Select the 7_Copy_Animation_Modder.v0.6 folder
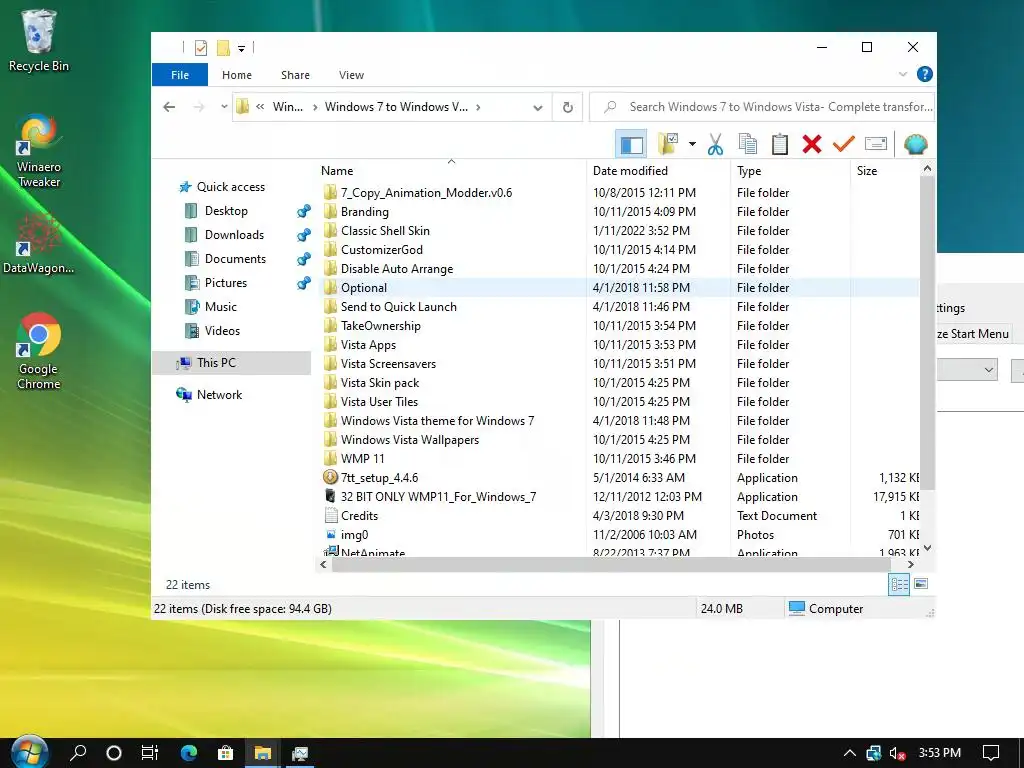Image resolution: width=1024 pixels, height=768 pixels. pos(426,193)
